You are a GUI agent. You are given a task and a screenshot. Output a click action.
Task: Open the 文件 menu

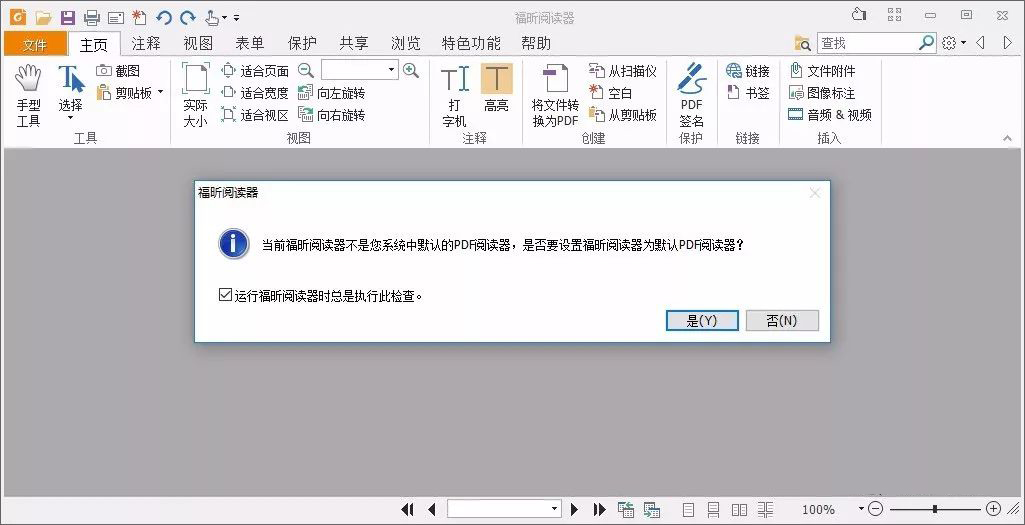[35, 44]
